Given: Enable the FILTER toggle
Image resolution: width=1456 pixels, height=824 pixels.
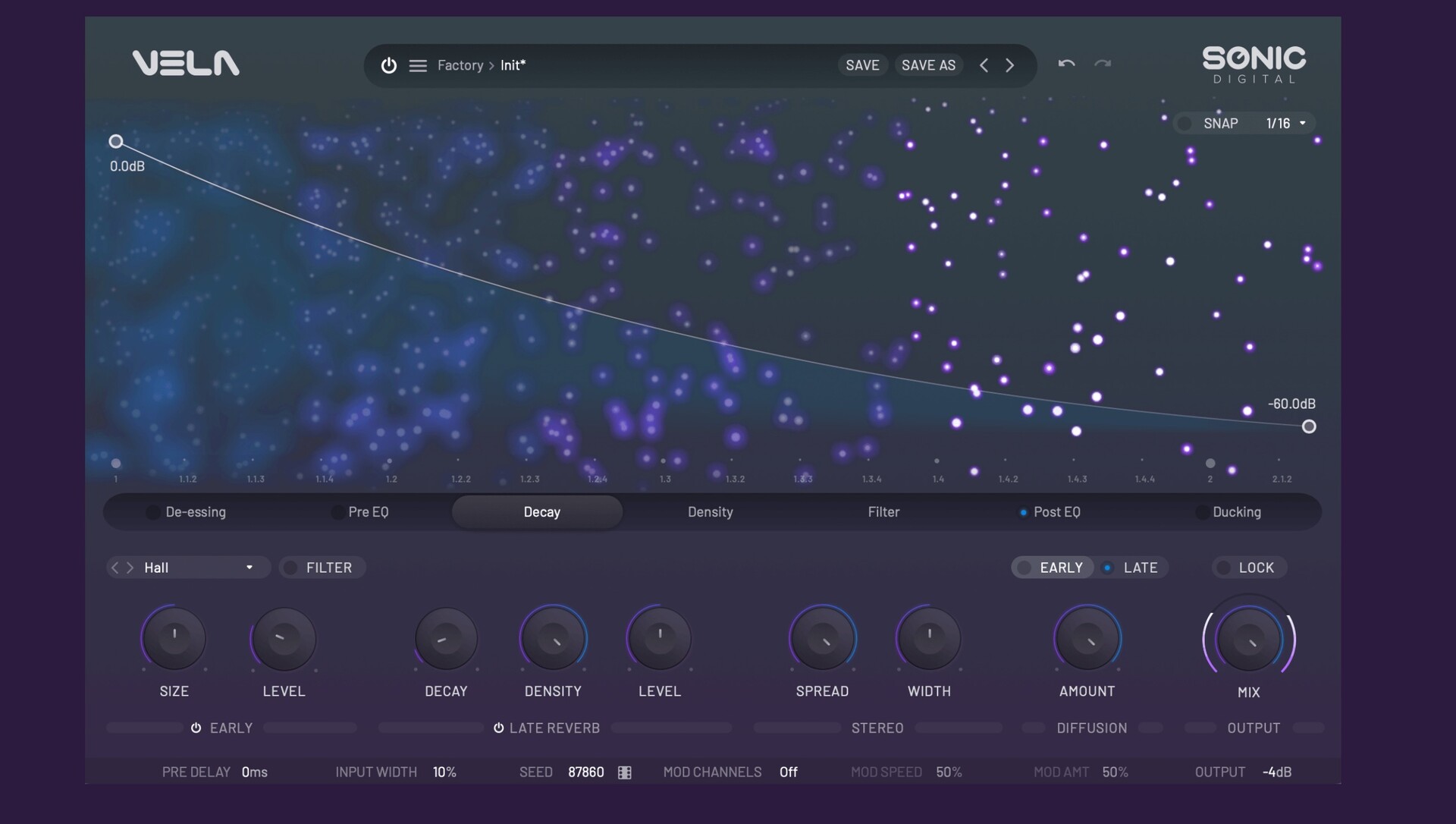Looking at the screenshot, I should tap(290, 568).
